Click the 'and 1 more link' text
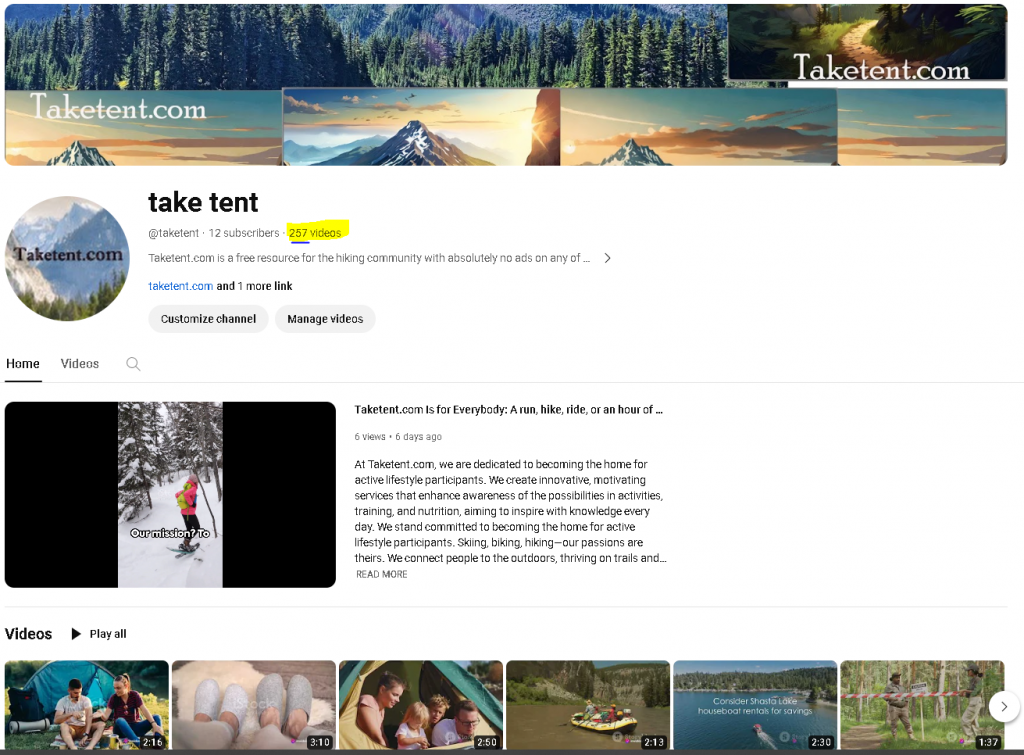The image size is (1024, 755). pos(254,286)
